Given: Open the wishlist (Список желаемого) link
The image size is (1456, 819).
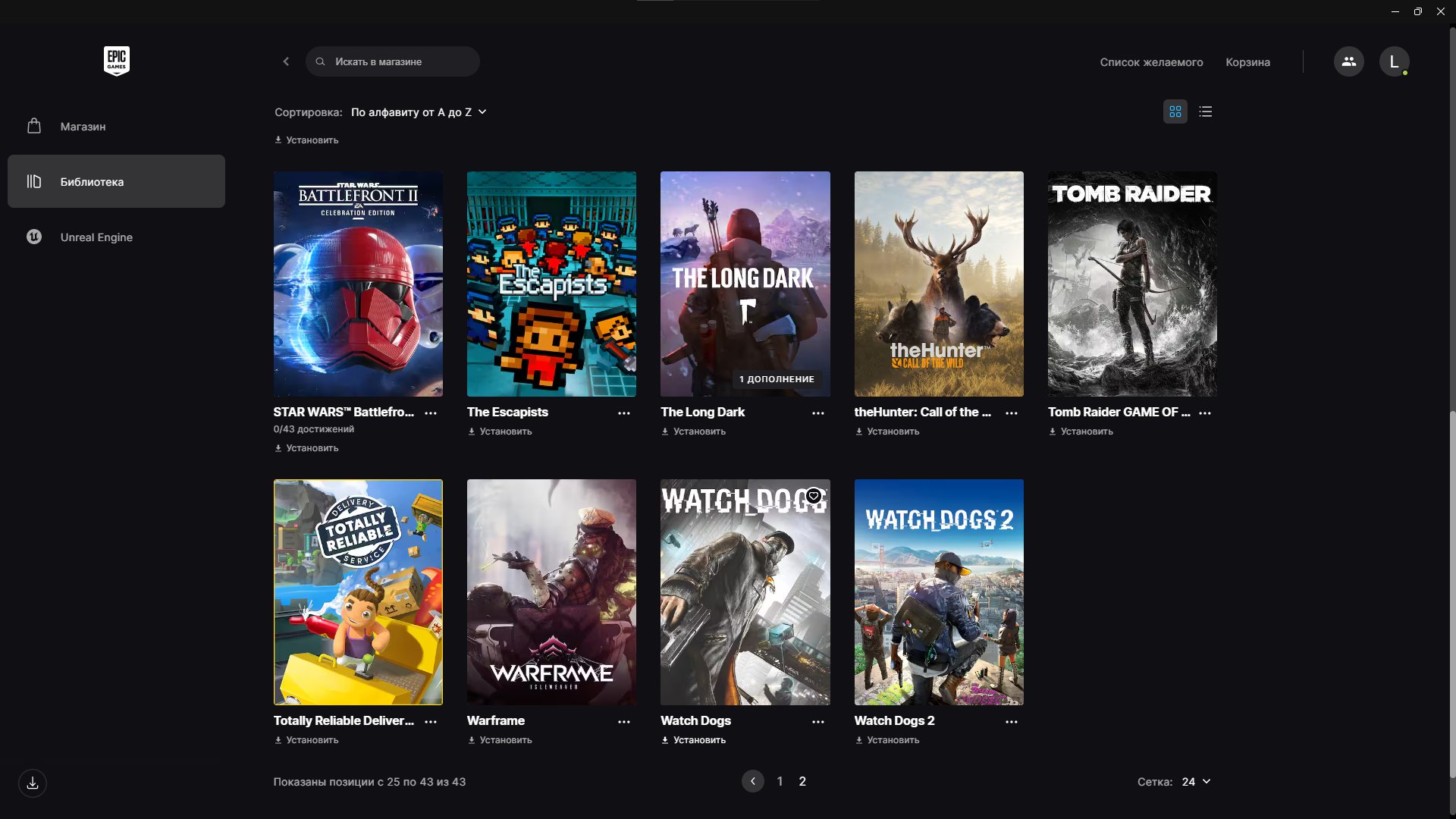Looking at the screenshot, I should click(x=1151, y=62).
